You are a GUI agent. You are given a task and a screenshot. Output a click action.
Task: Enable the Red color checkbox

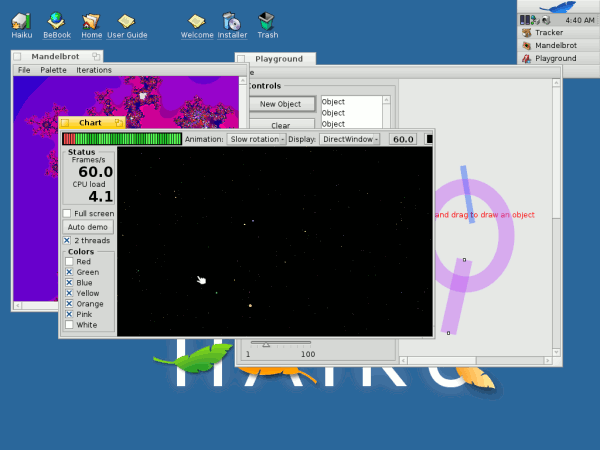coord(68,262)
